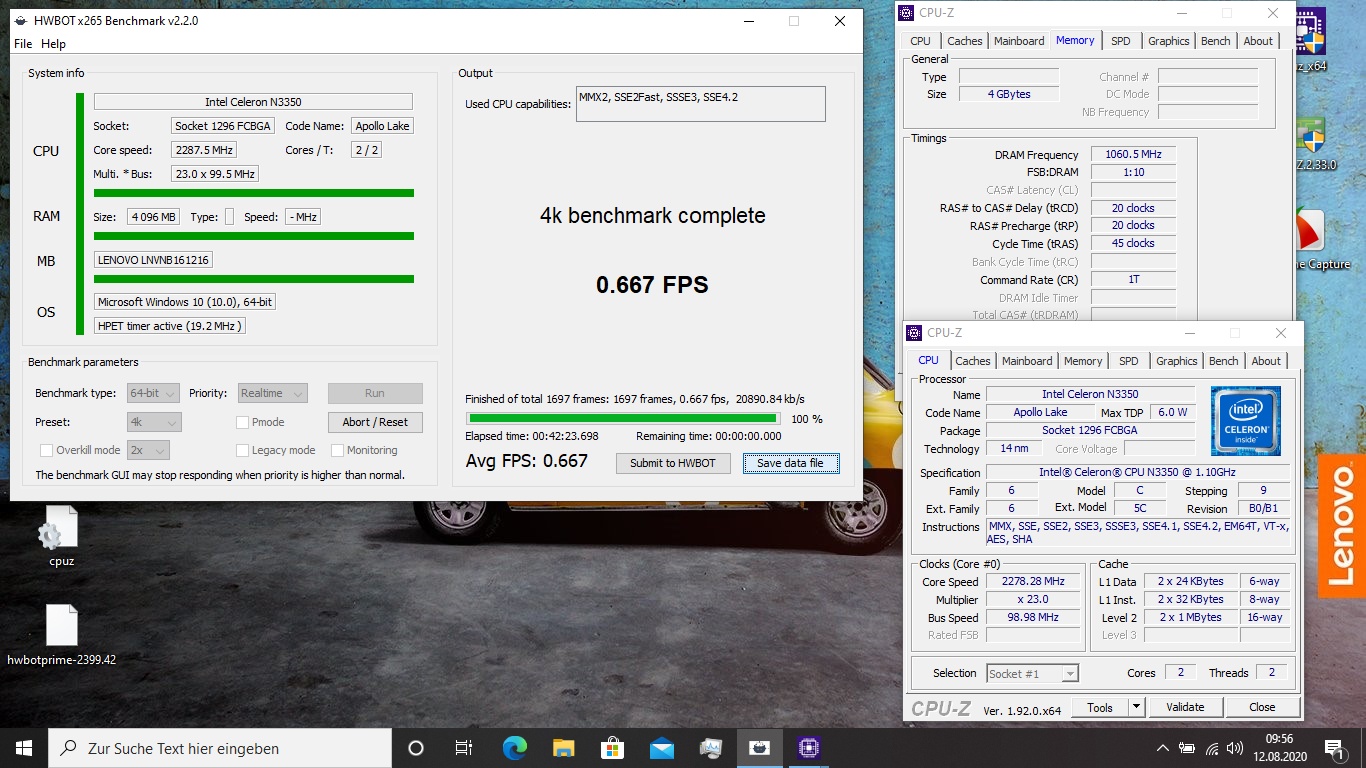
Task: Open the Priority Realtime dropdown
Action: (271, 393)
